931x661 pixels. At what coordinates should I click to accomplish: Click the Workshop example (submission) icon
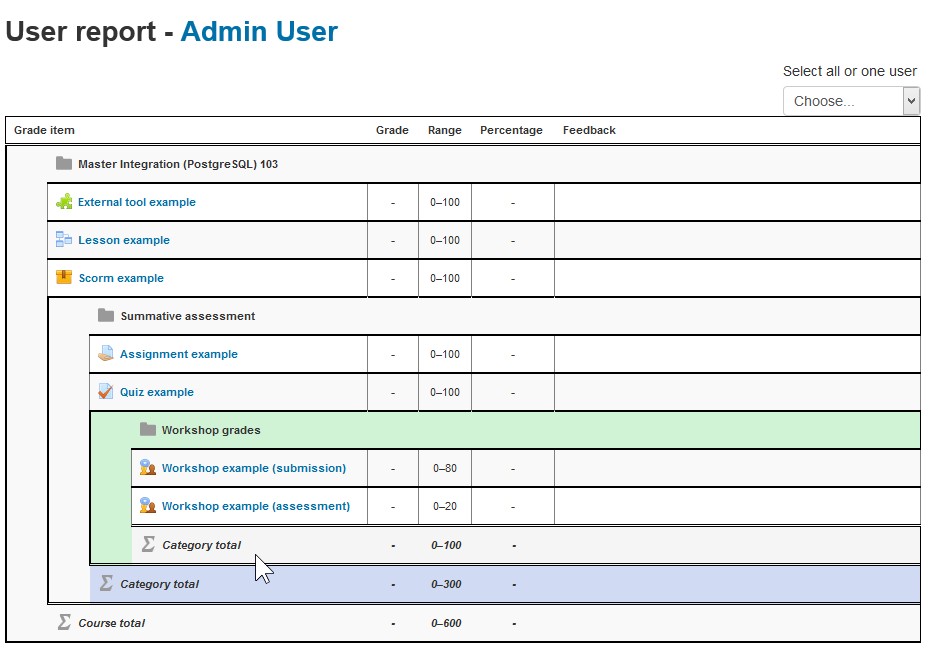[148, 467]
